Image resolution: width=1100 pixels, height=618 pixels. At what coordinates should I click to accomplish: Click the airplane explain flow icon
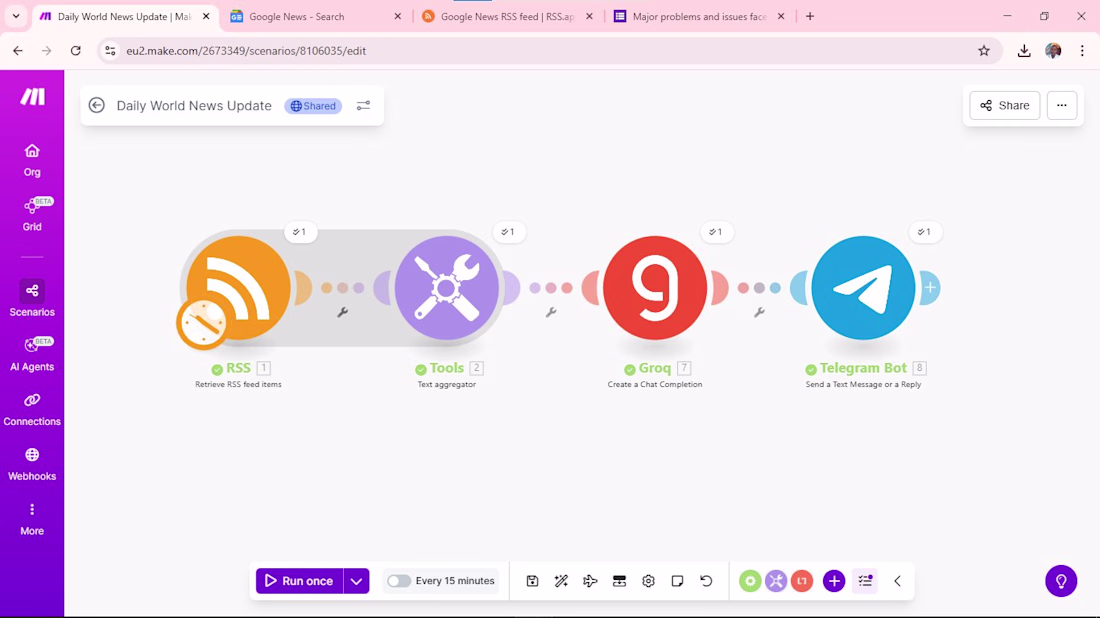coord(590,581)
